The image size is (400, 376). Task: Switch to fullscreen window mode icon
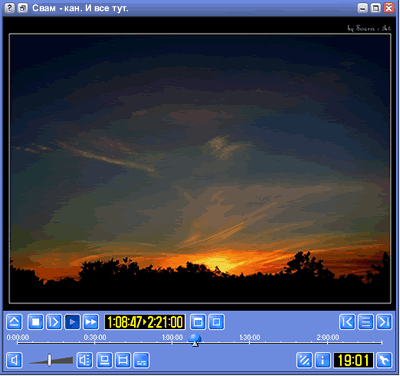tap(198, 322)
